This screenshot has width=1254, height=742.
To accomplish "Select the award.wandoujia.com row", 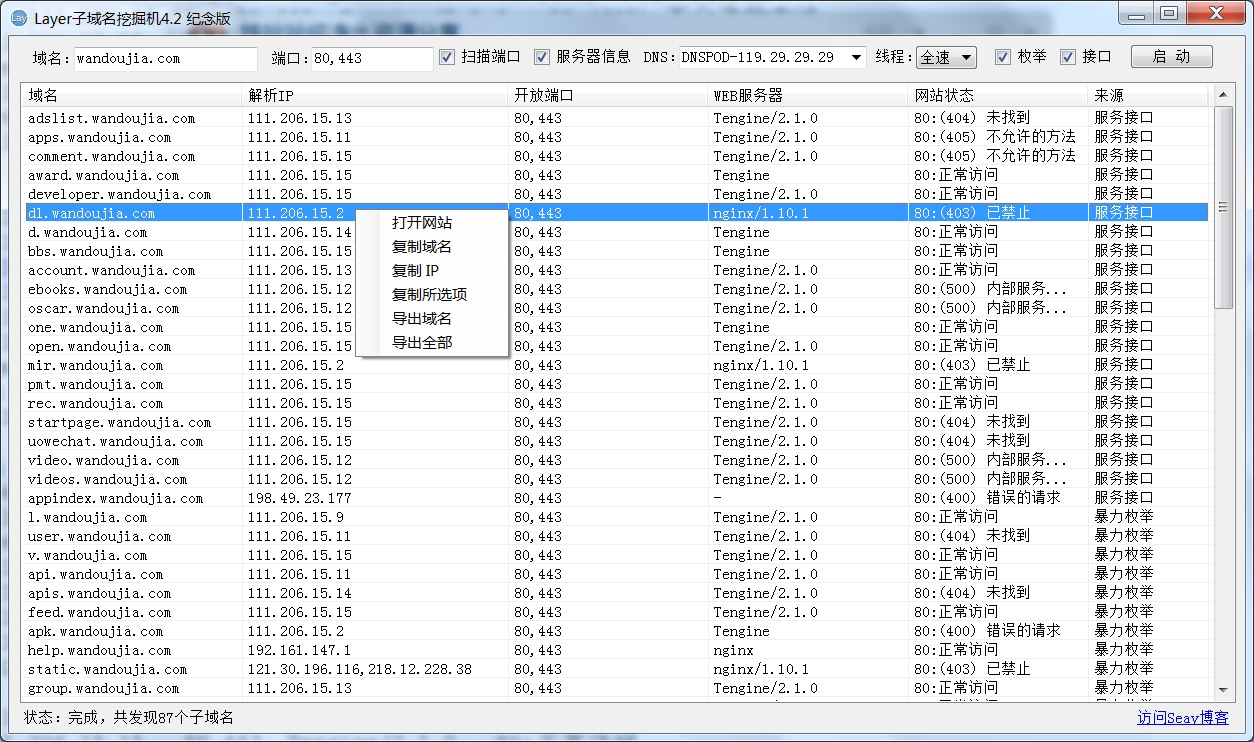I will [615, 175].
